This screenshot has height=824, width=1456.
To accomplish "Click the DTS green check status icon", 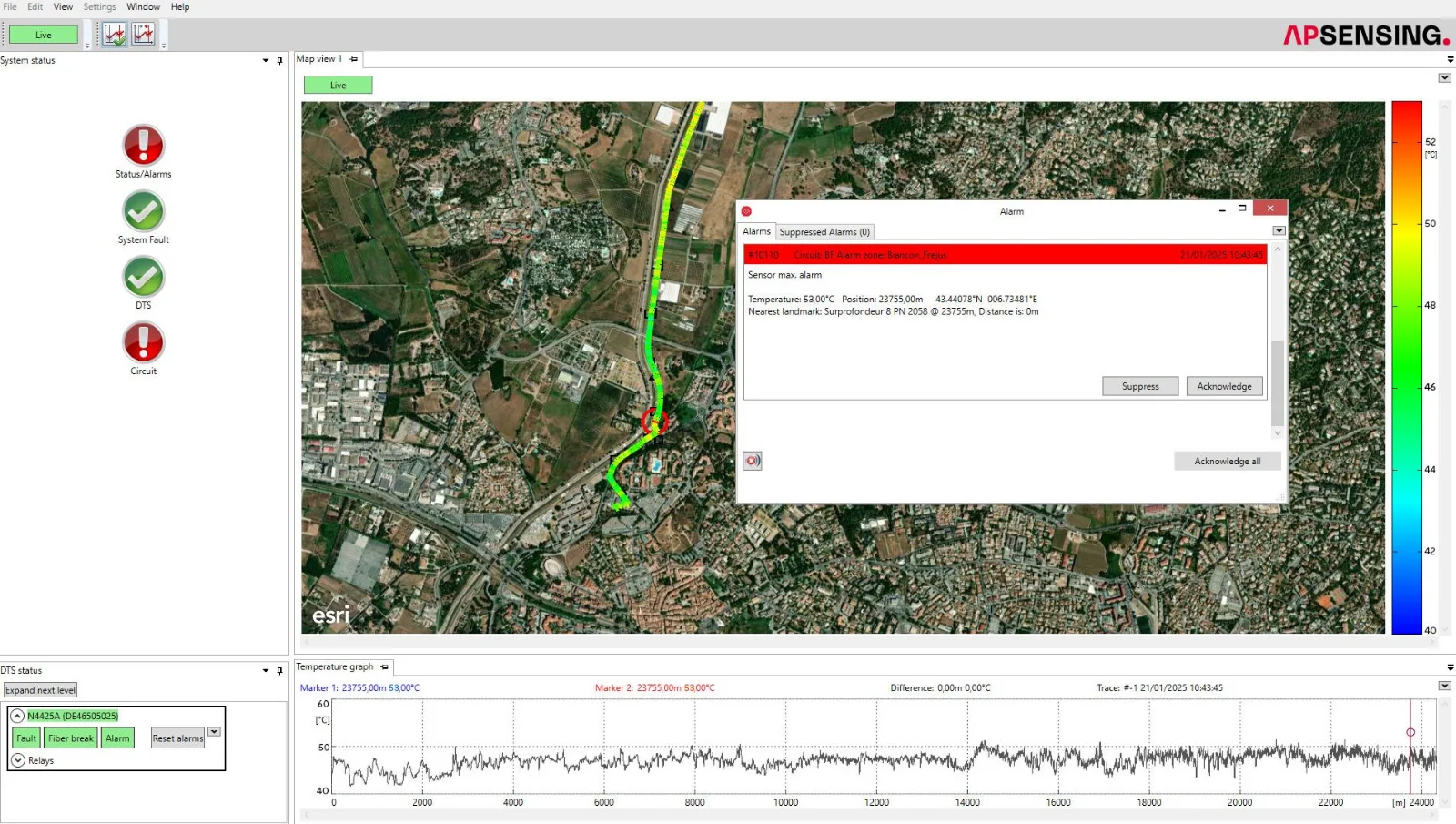I will click(x=143, y=277).
